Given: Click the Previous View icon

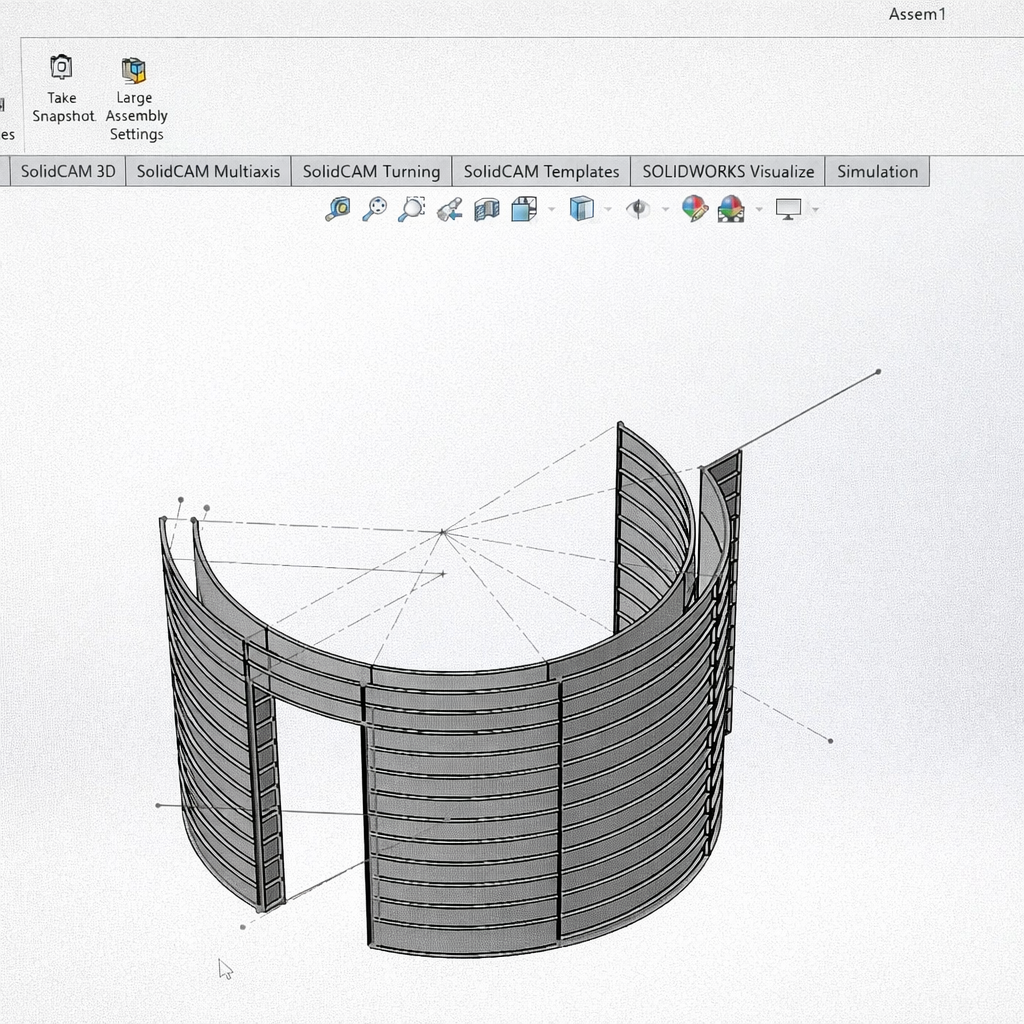Looking at the screenshot, I should pyautogui.click(x=449, y=208).
